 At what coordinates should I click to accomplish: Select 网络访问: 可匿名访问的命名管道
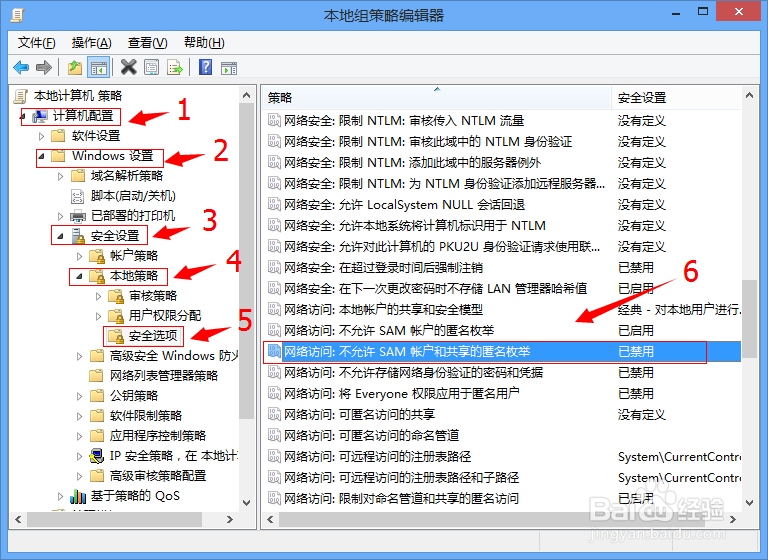(x=502, y=436)
